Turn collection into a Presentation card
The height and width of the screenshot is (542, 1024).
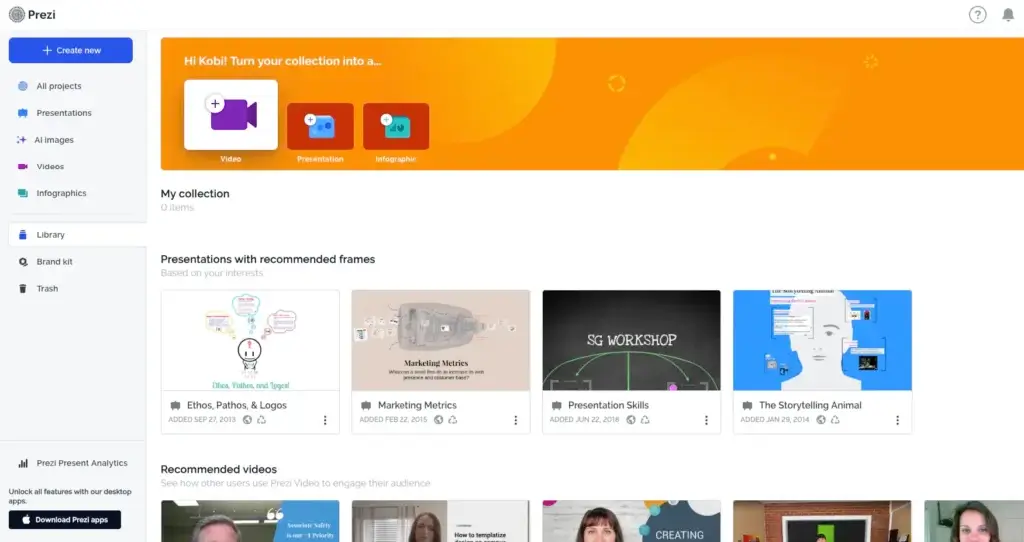coord(320,126)
